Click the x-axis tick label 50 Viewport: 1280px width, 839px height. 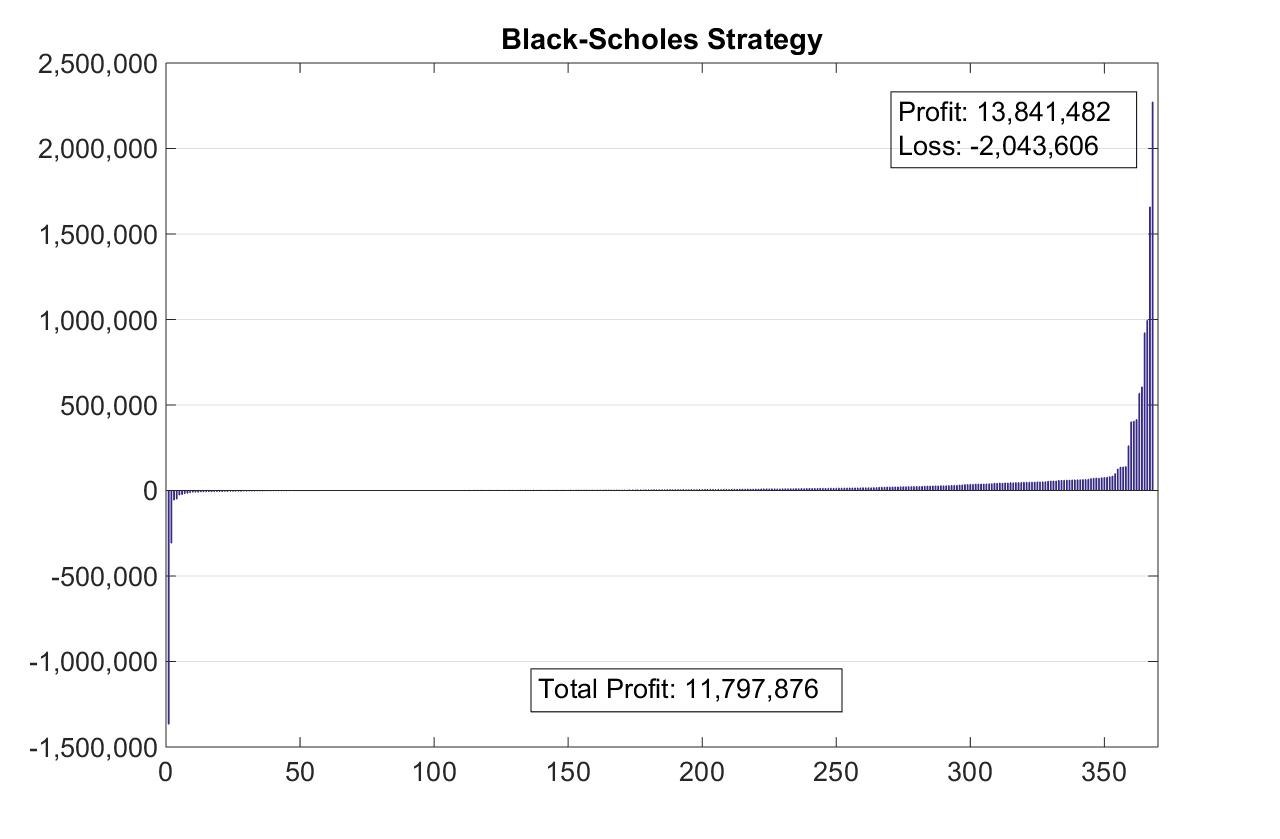pyautogui.click(x=299, y=773)
